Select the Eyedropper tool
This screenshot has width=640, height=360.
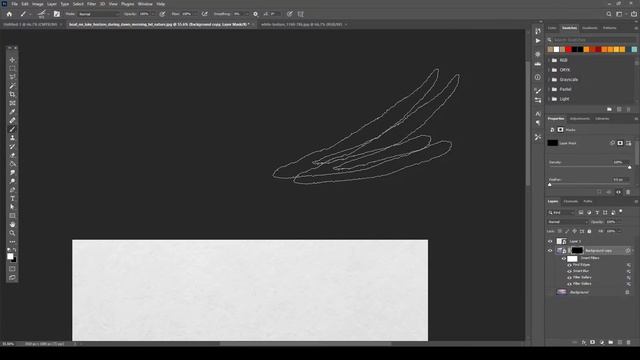click(x=12, y=111)
